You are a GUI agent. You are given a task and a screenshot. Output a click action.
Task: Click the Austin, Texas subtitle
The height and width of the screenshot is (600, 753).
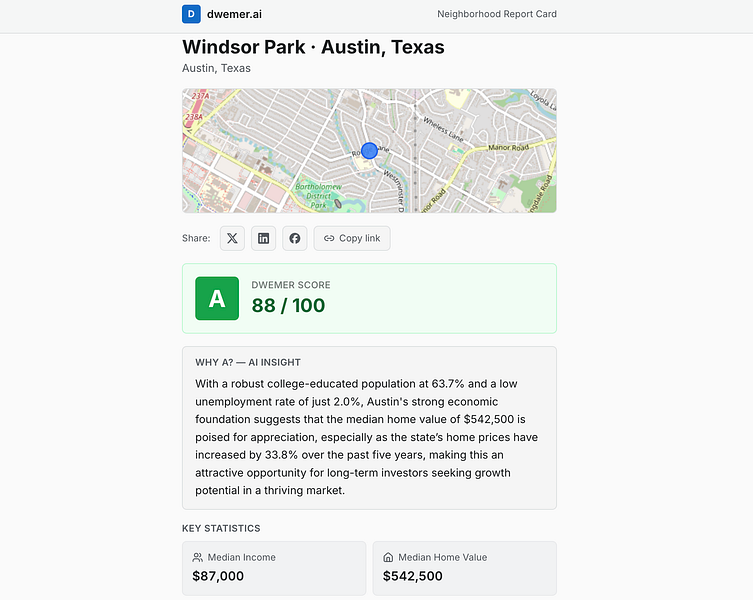216,68
